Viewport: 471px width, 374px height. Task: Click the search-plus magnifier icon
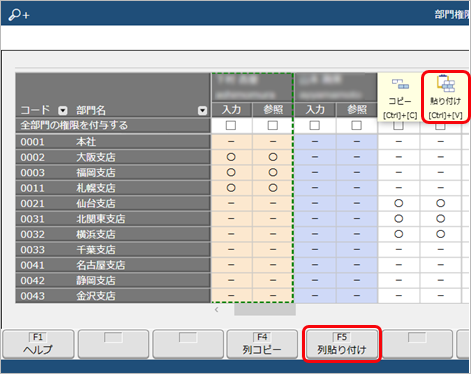pos(19,15)
